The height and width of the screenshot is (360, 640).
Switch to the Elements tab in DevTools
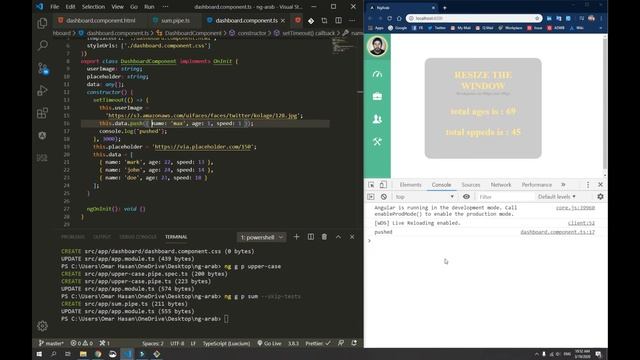click(410, 185)
